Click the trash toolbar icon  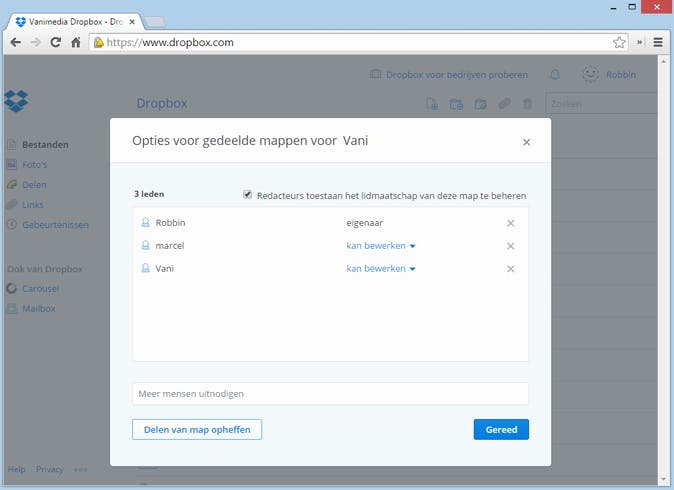point(527,104)
